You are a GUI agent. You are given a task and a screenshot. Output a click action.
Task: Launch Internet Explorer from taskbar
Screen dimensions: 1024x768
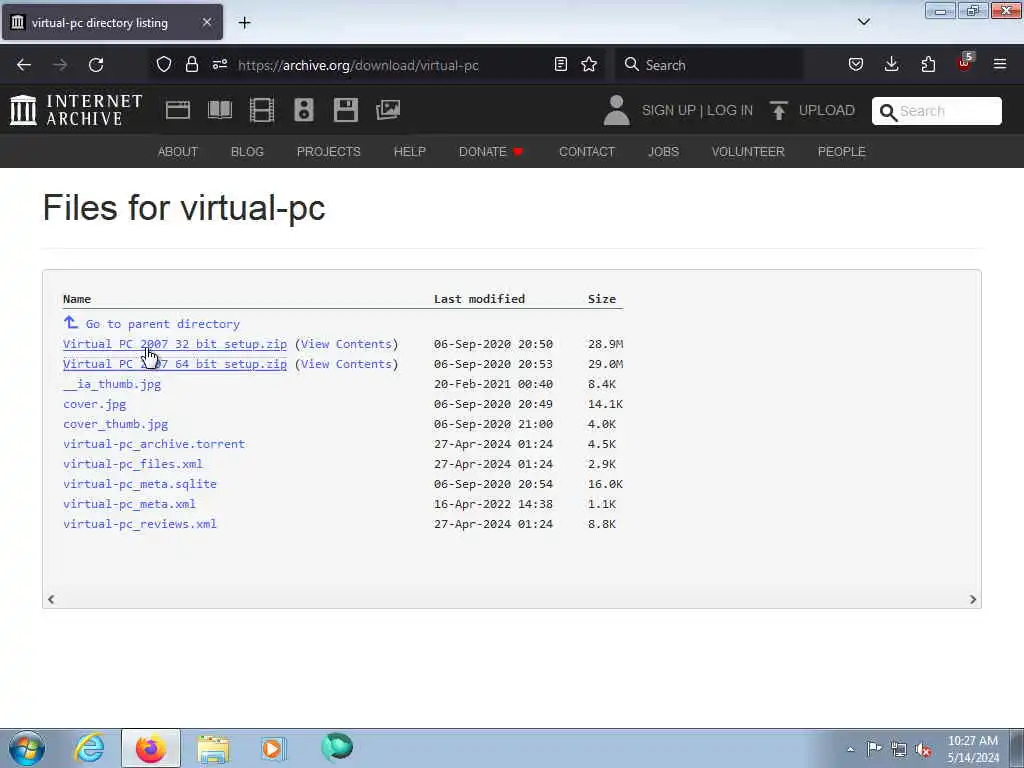[x=89, y=748]
